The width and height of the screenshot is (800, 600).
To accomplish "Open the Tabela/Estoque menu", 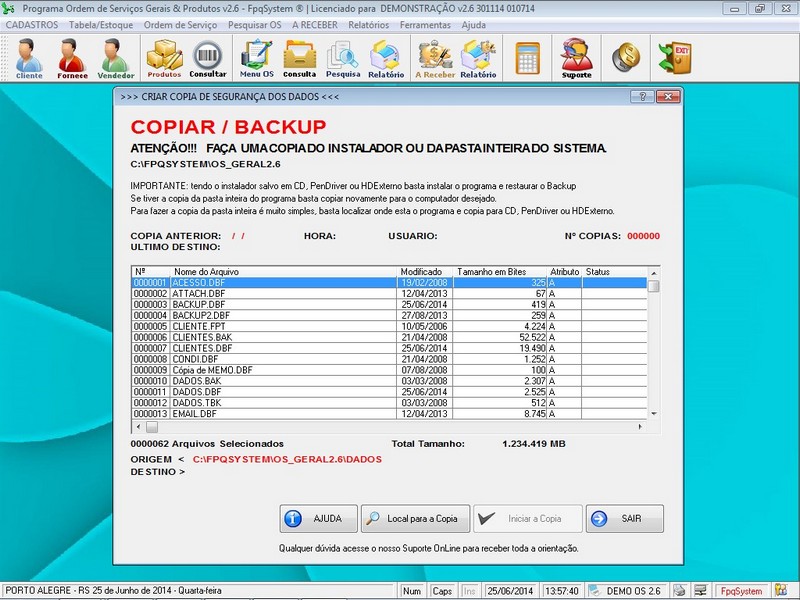I will click(101, 25).
